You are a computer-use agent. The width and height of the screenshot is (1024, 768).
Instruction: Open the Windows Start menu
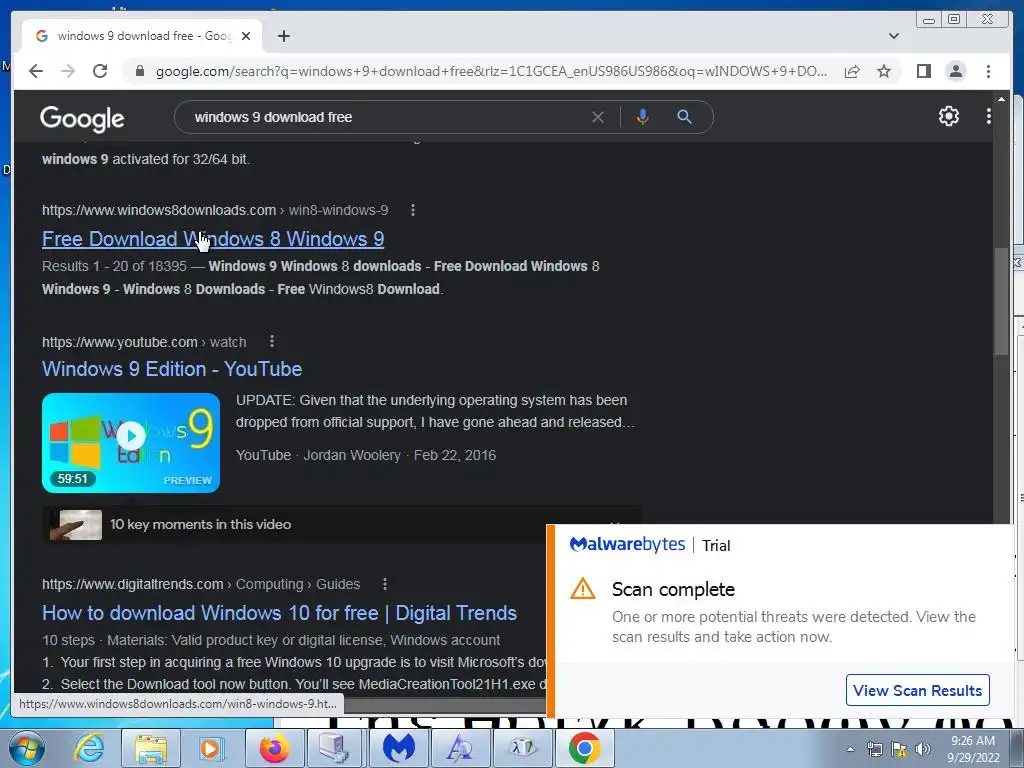tap(25, 748)
